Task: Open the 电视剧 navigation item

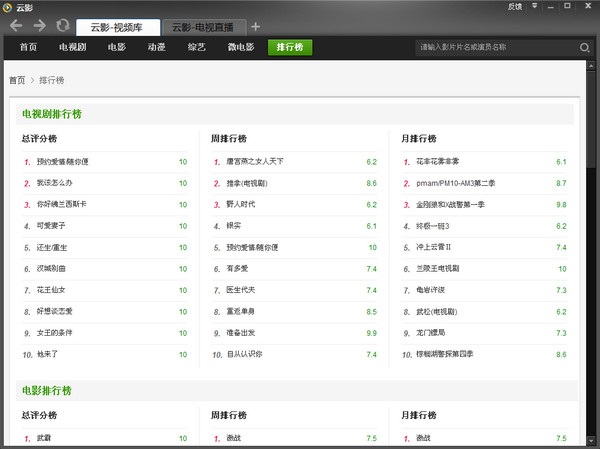Action: click(72, 47)
